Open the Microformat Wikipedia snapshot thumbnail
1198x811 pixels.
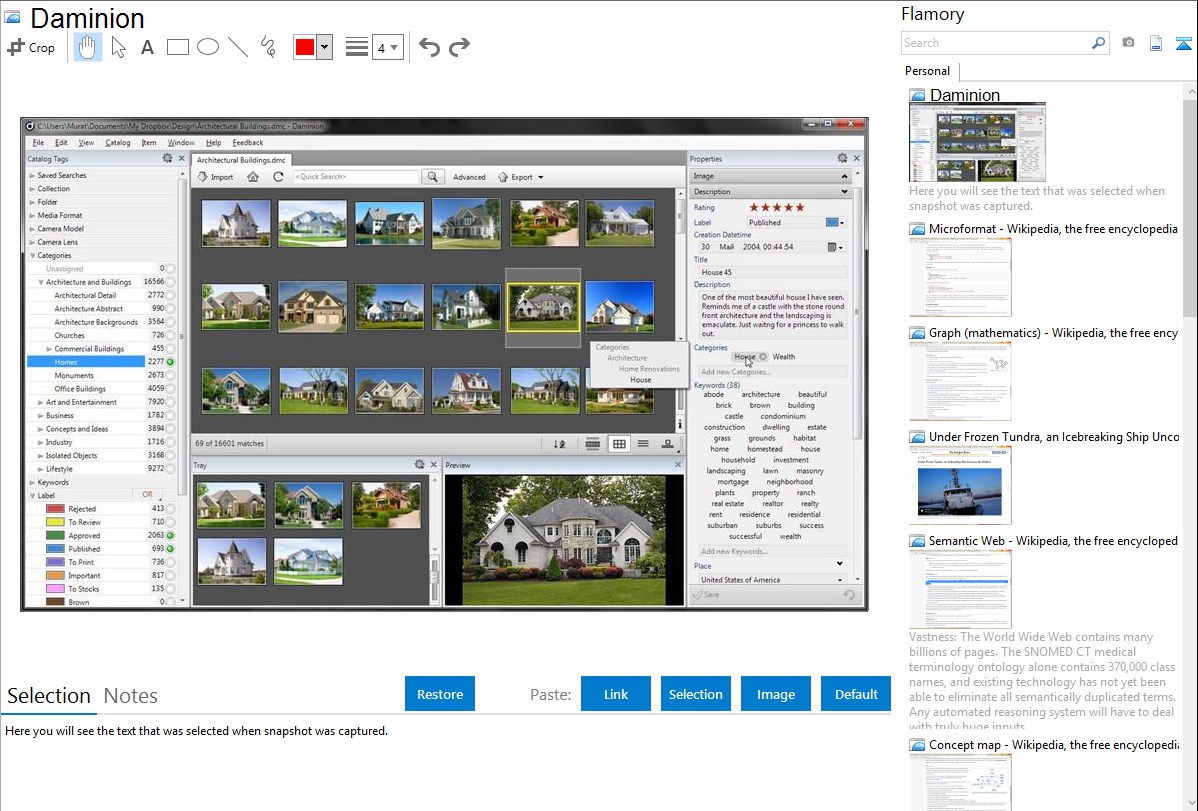[960, 277]
